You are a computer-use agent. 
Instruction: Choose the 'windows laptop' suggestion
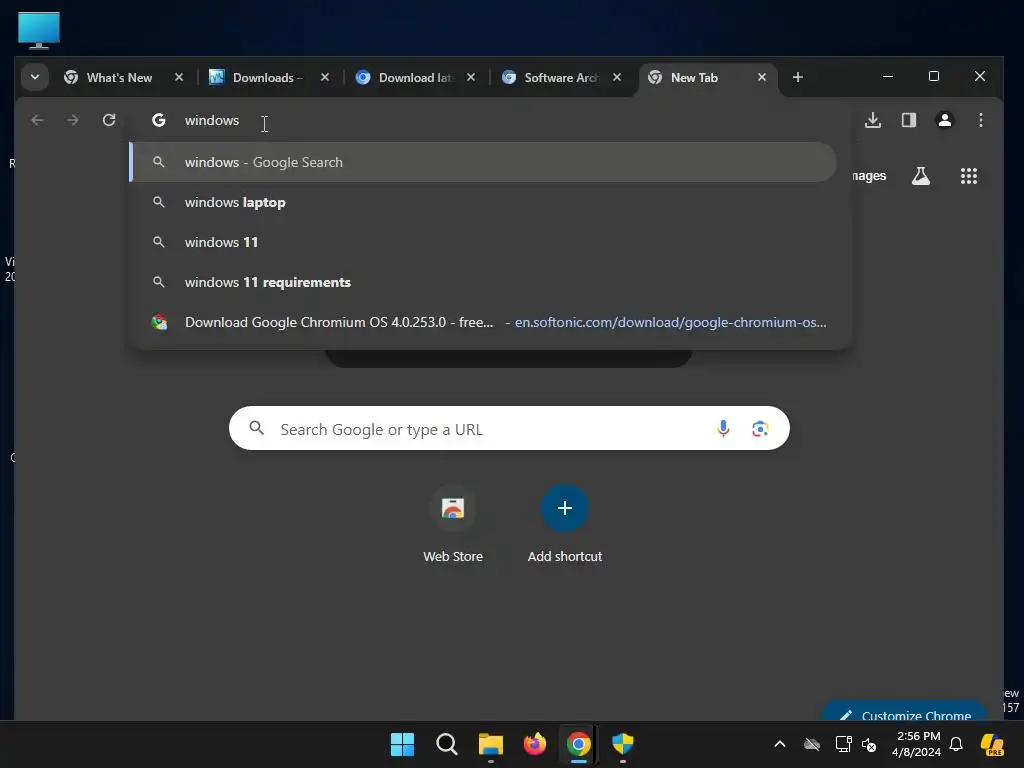(x=483, y=202)
